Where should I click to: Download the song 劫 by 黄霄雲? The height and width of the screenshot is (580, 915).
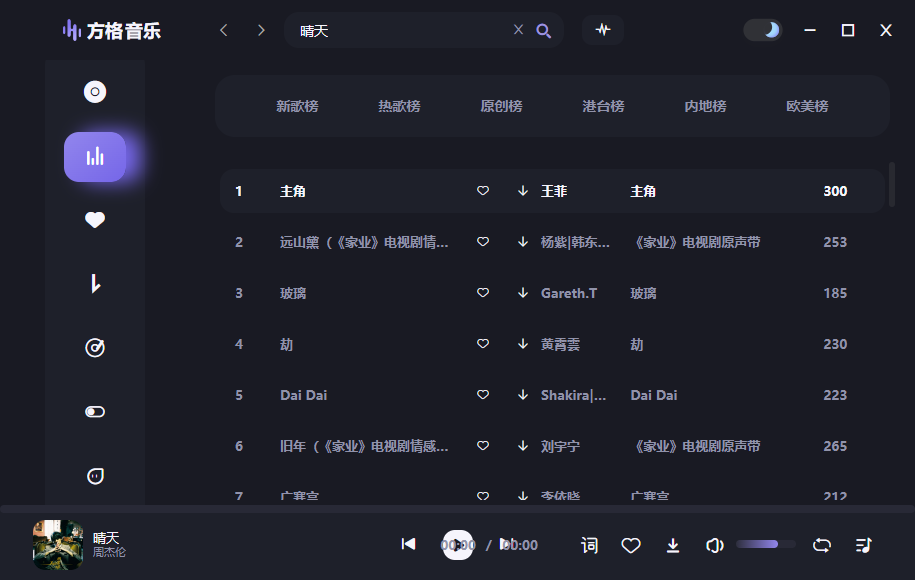523,344
